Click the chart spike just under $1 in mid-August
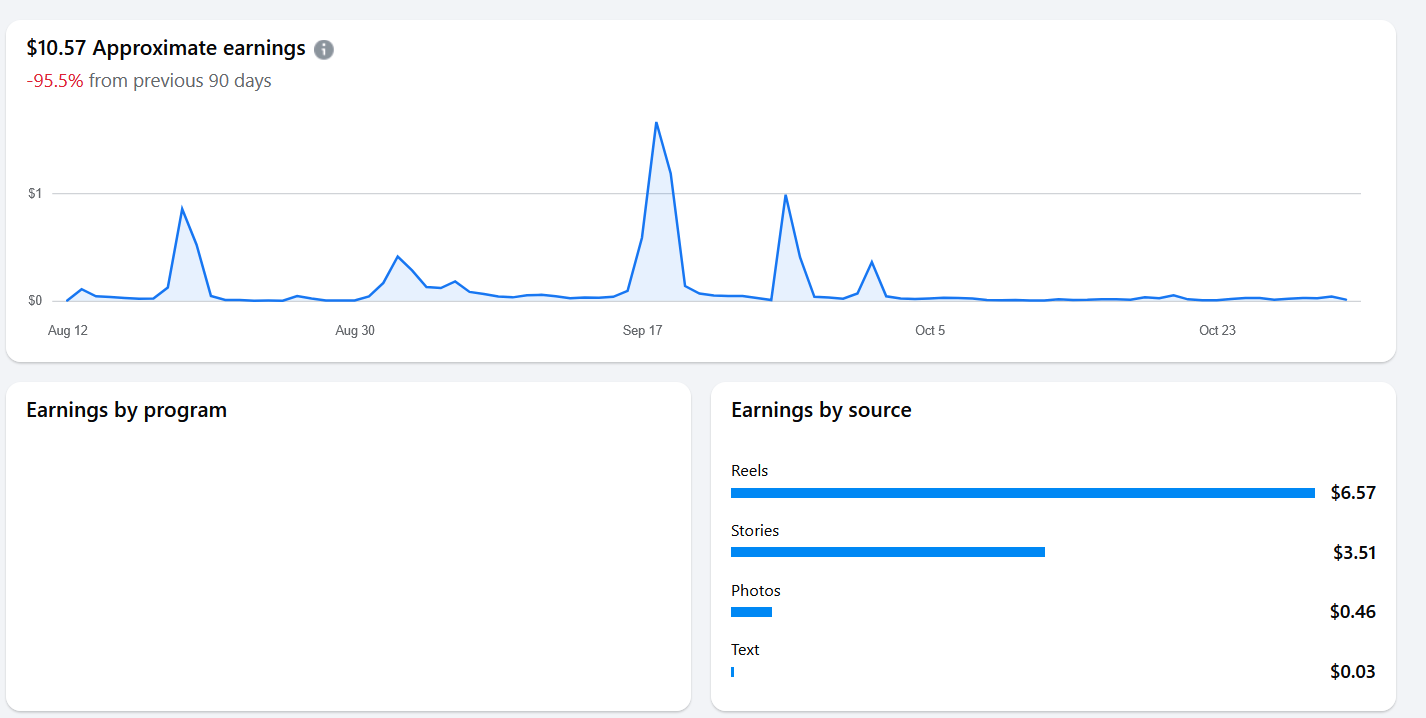 click(182, 209)
